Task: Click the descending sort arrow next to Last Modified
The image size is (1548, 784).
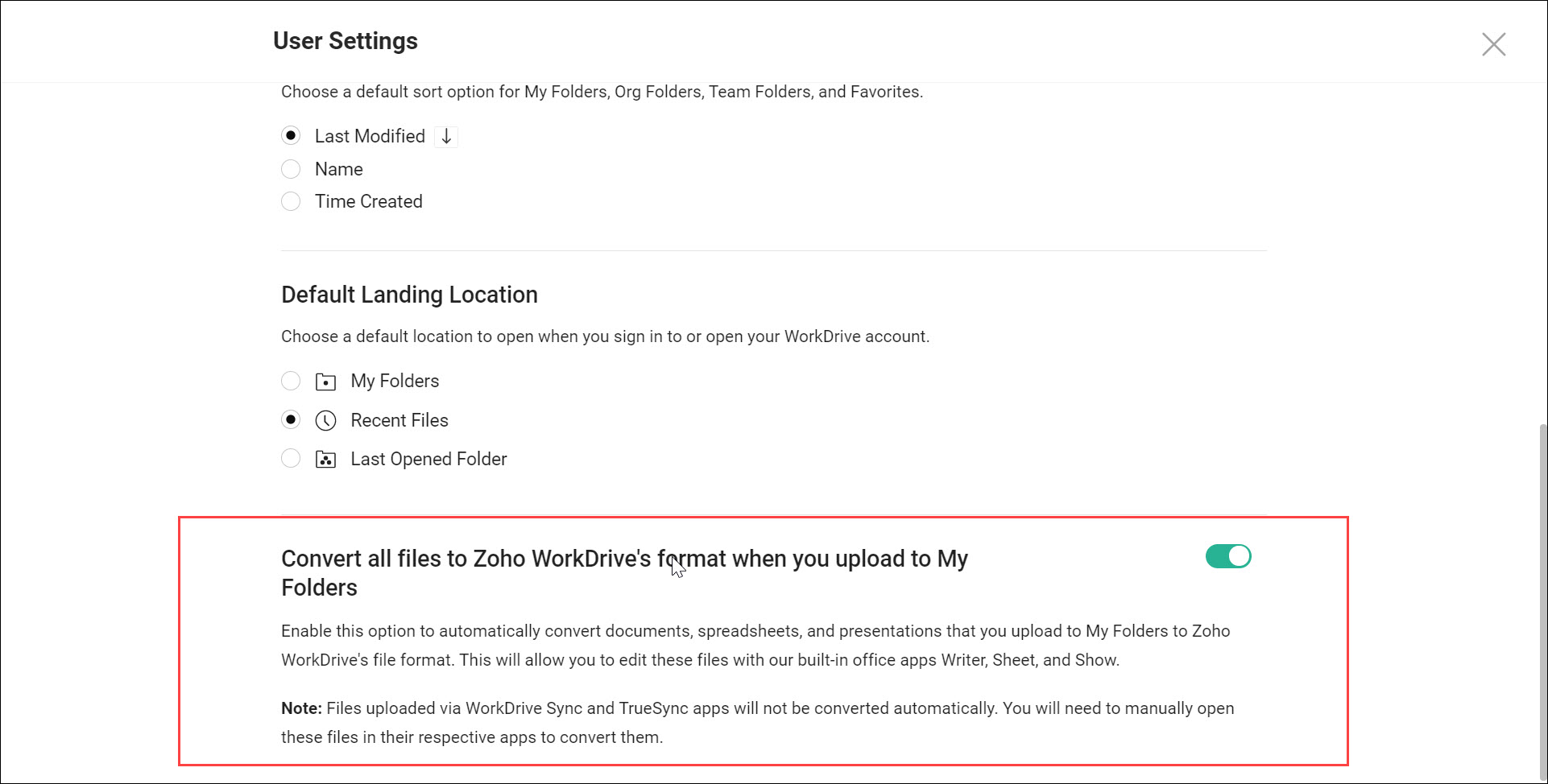Action: tap(445, 136)
